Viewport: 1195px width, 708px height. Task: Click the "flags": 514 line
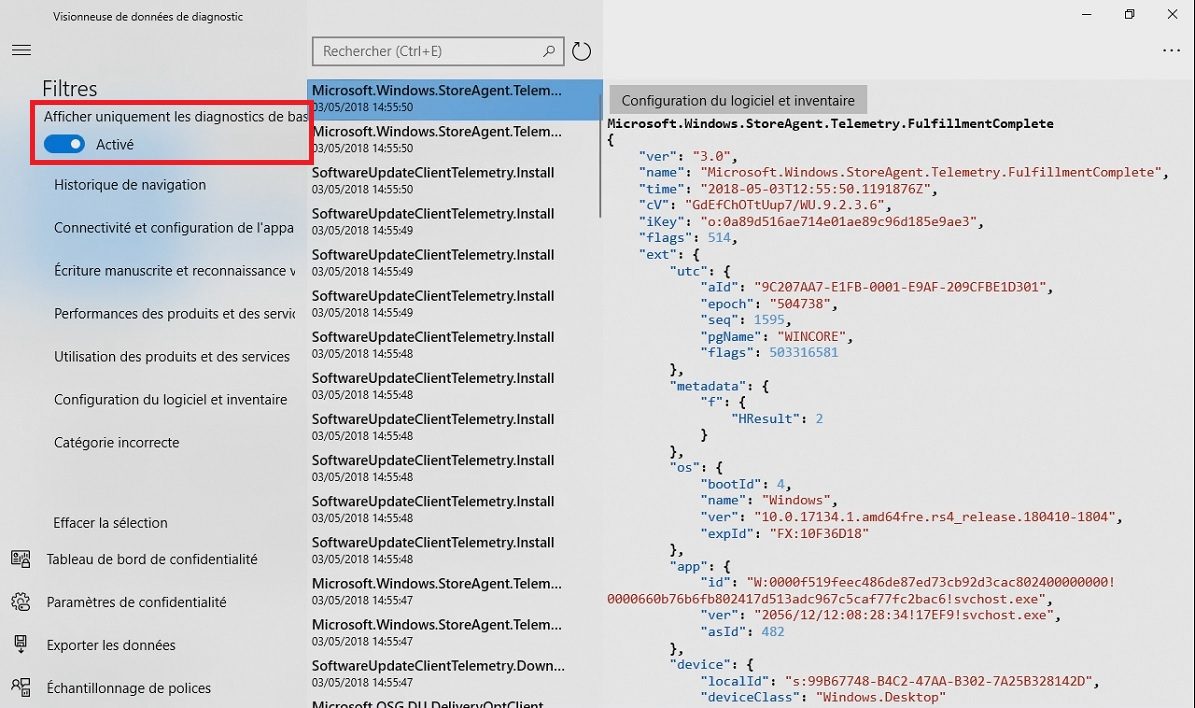pyautogui.click(x=688, y=238)
